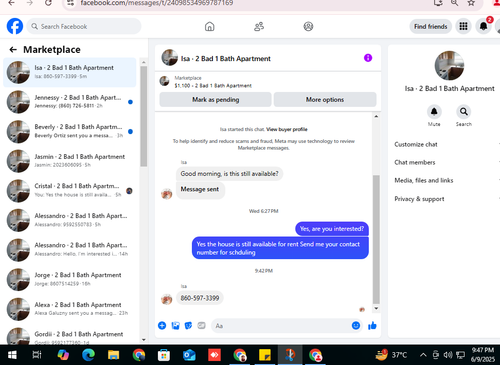This screenshot has height=365, width=500.
Task: Click the 860-597-3399 message bubble
Action: (x=200, y=298)
